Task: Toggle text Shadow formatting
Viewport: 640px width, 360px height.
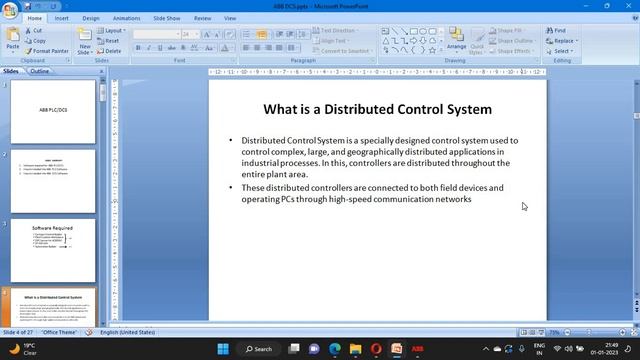Action: tap(183, 48)
